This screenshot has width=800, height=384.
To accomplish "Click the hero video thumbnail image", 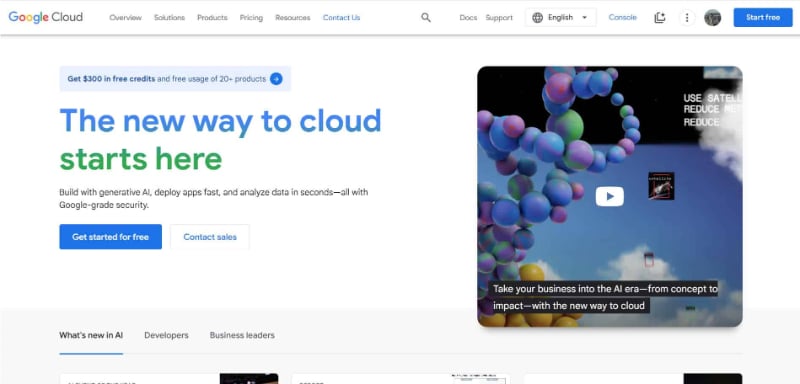I will (610, 196).
